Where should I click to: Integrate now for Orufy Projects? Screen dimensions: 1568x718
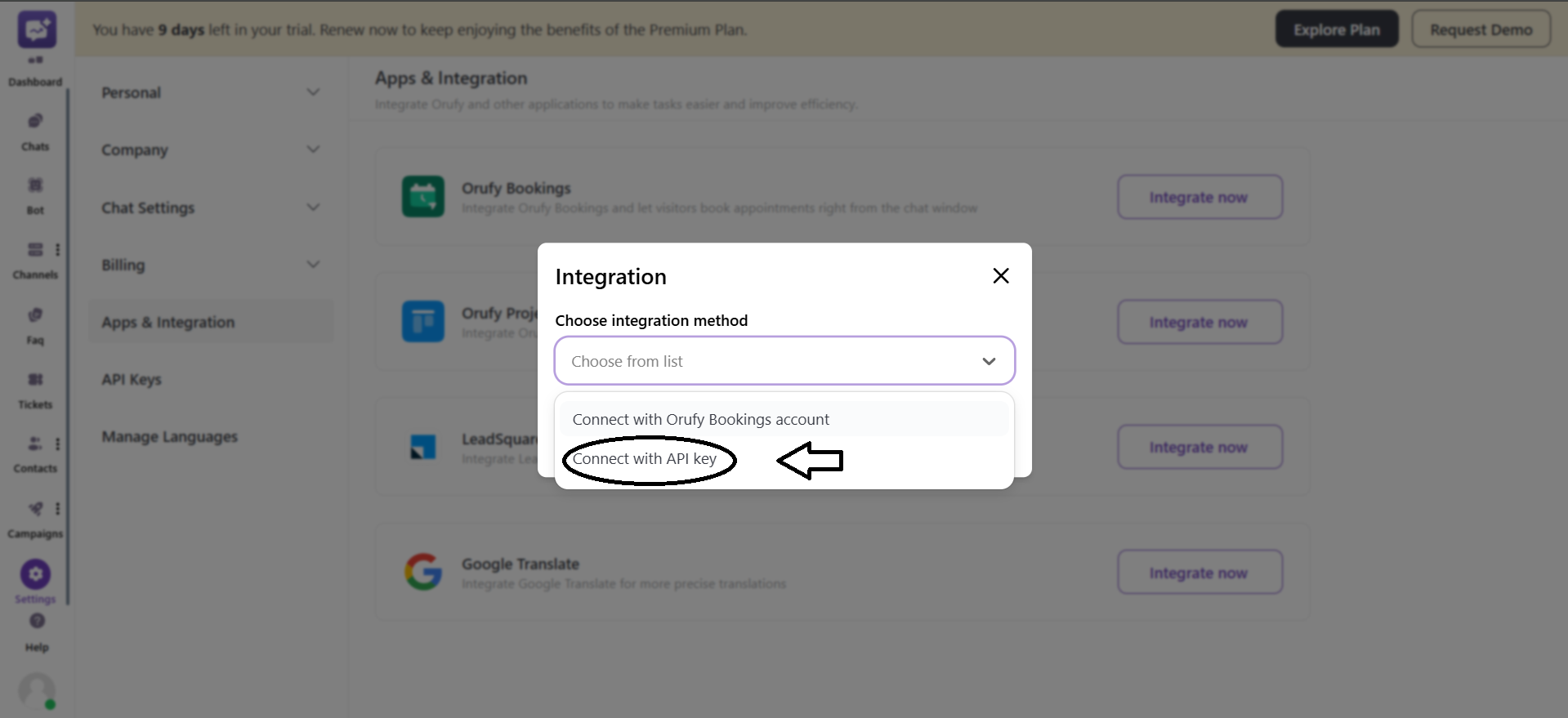point(1199,322)
